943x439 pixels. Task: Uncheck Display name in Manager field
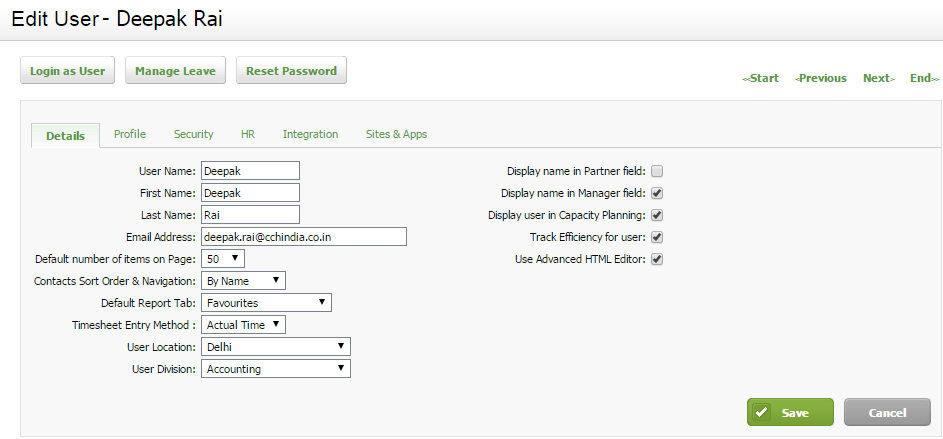(657, 193)
